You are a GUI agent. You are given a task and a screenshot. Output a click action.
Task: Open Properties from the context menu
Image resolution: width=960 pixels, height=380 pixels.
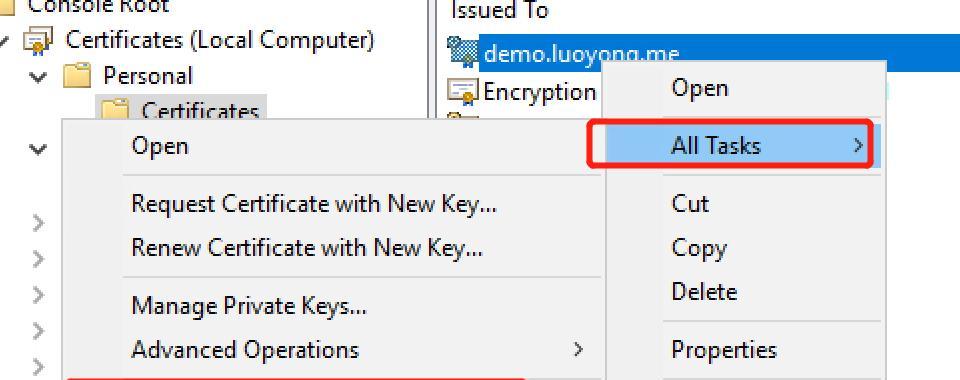pos(724,349)
